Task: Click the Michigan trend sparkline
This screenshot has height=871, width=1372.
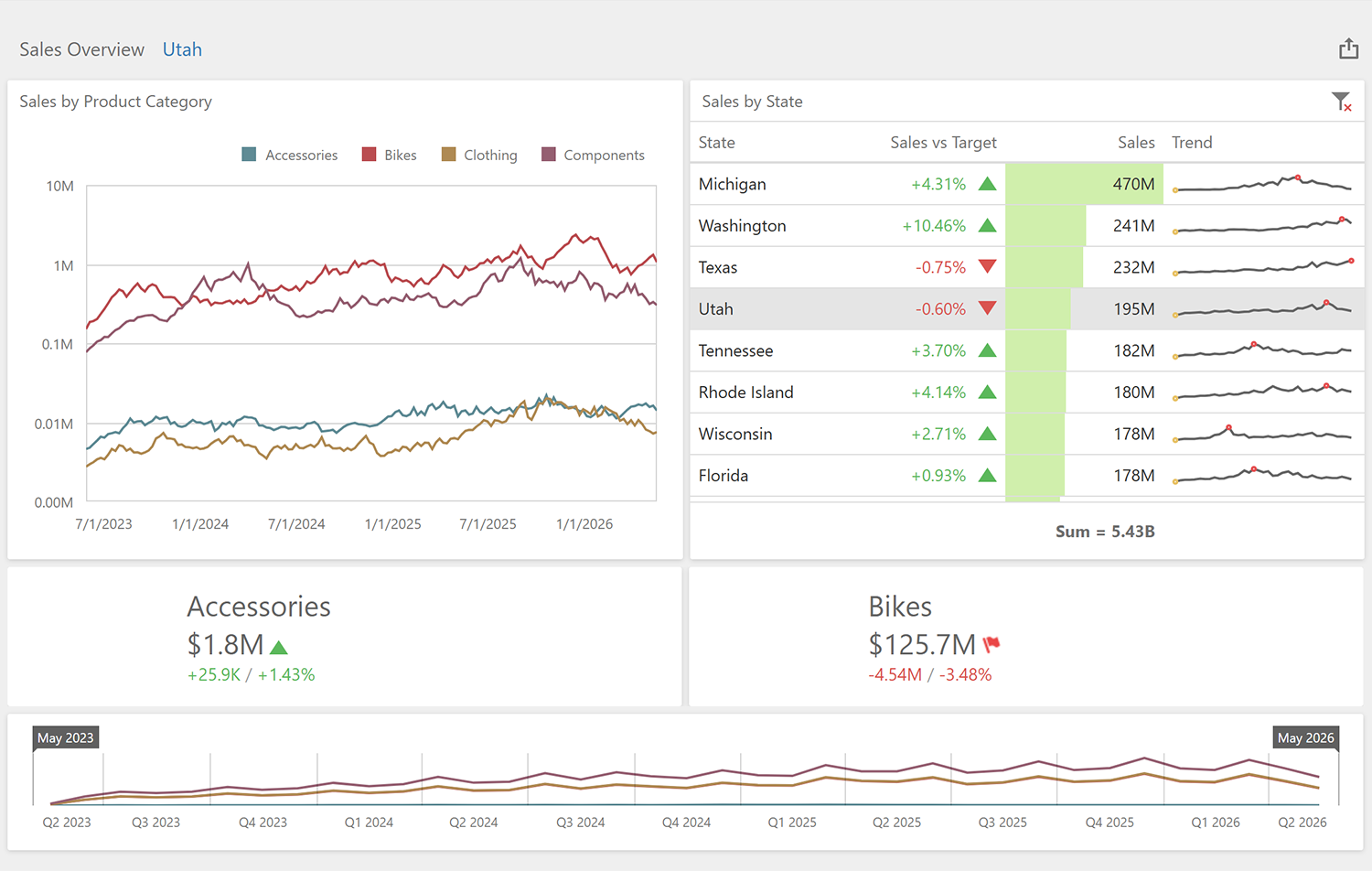Action: point(1263,184)
